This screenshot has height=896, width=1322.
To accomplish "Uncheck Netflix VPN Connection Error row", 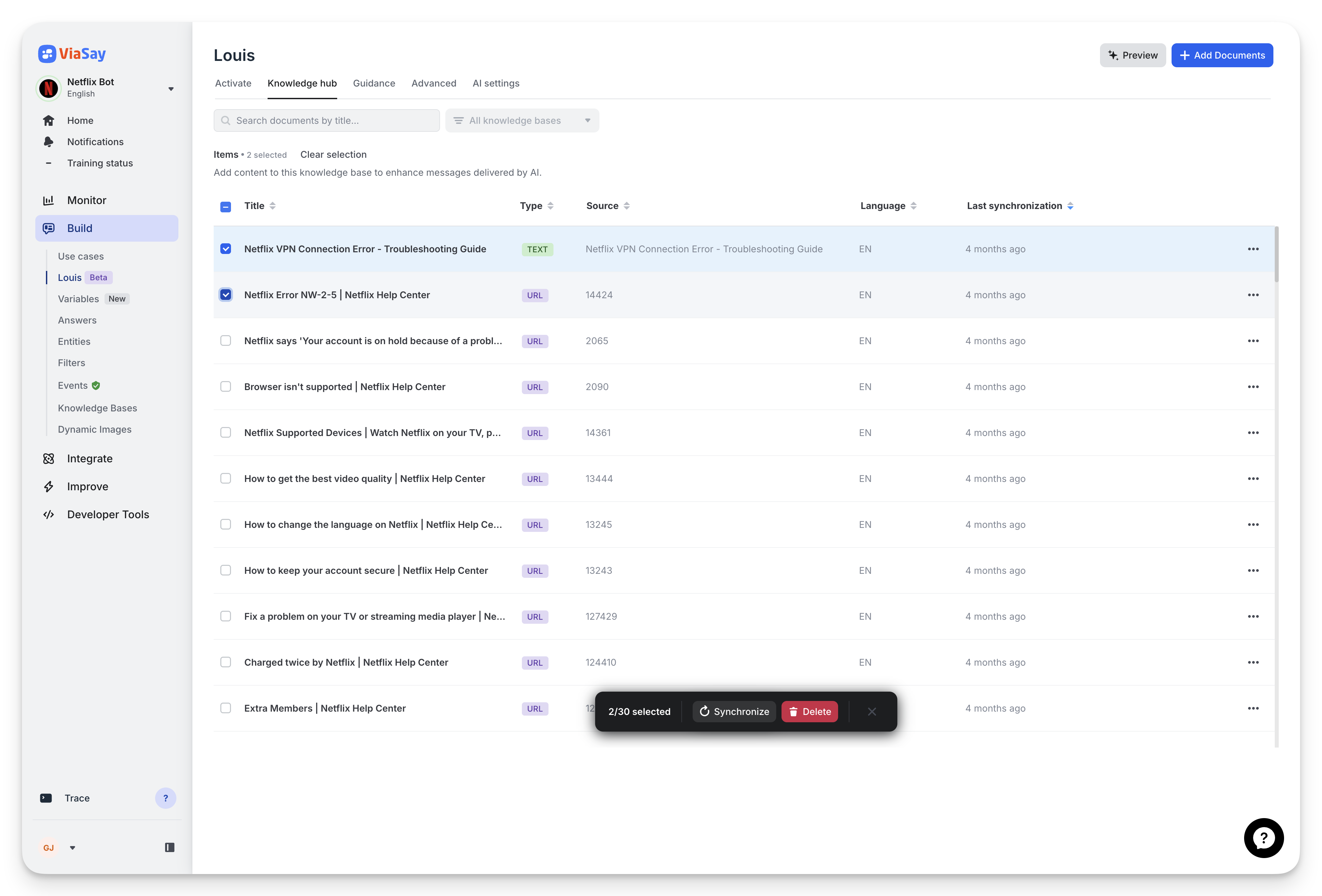I will coord(226,249).
